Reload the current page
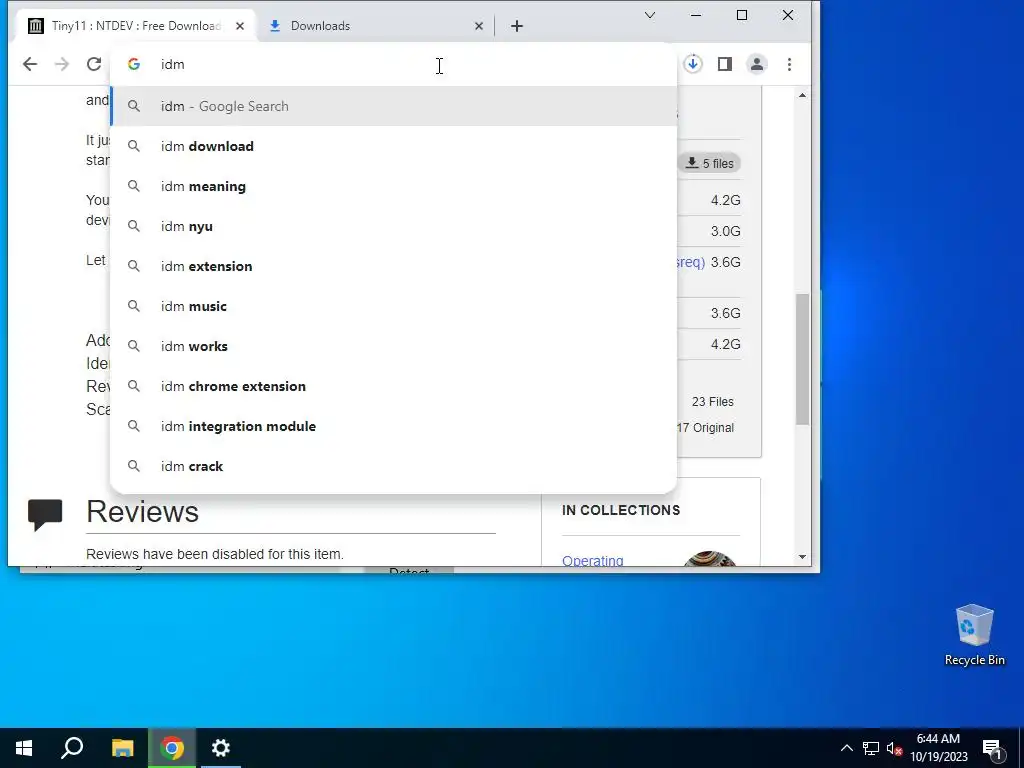 click(x=94, y=64)
